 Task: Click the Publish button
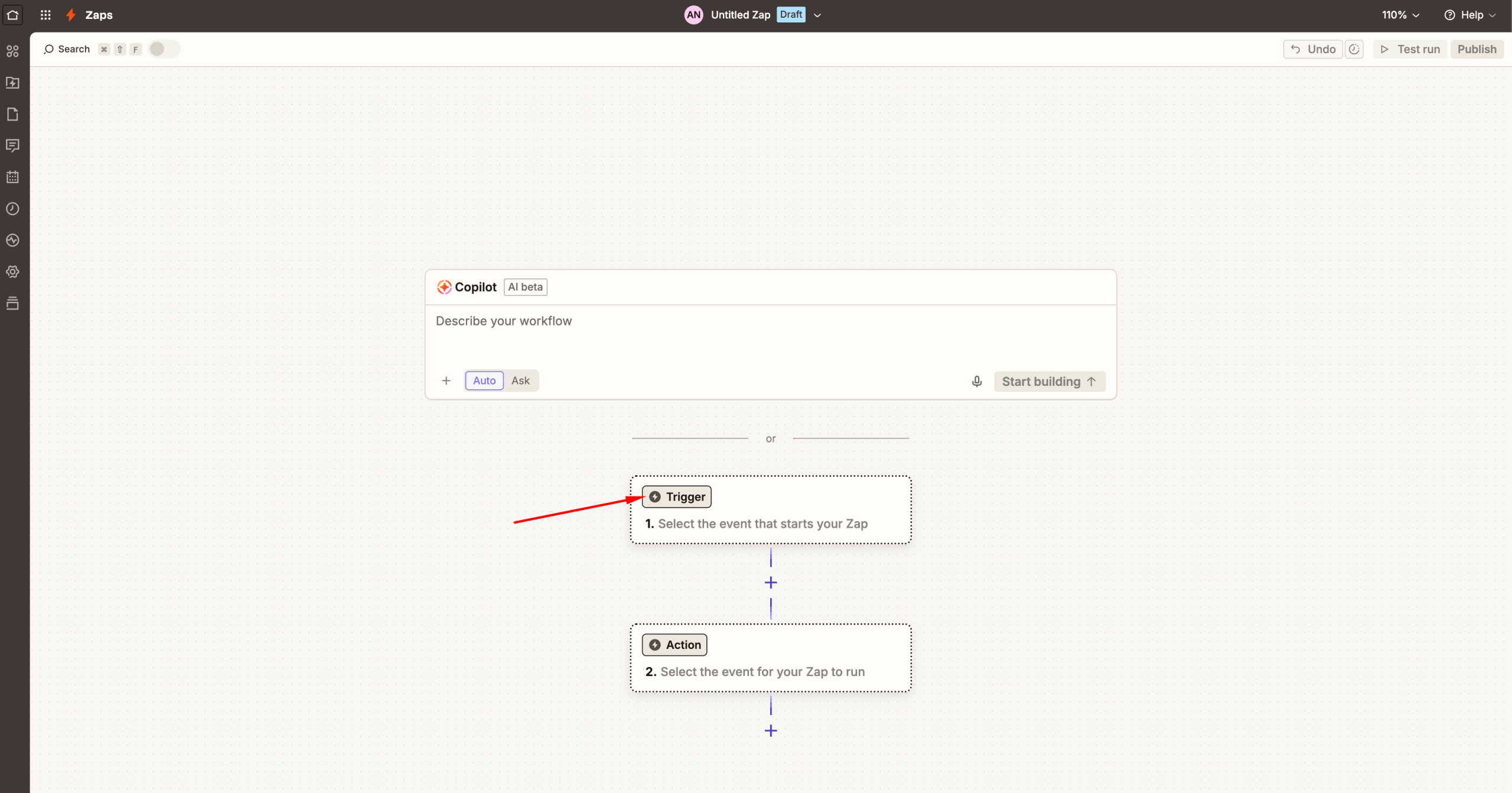pos(1477,49)
